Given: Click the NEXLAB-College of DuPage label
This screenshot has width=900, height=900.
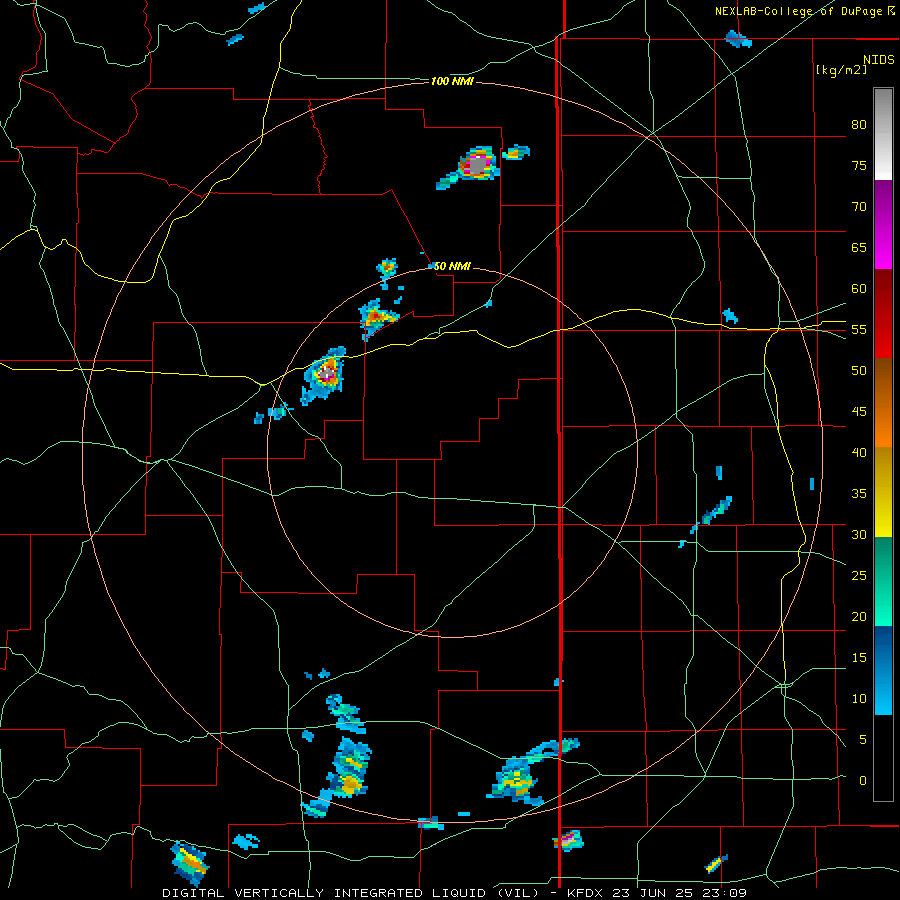Looking at the screenshot, I should click(x=799, y=11).
